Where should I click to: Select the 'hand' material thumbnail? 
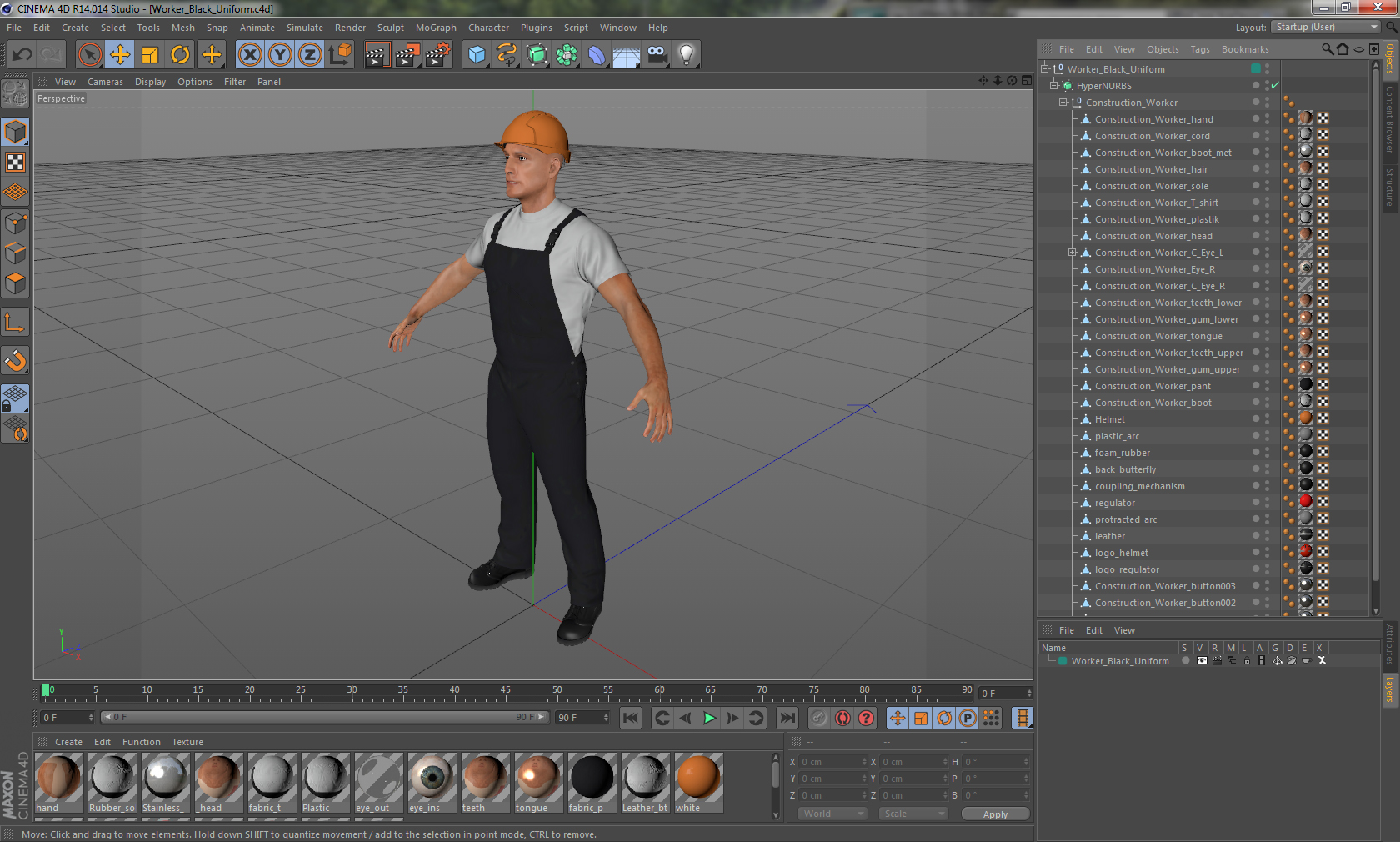[58, 783]
